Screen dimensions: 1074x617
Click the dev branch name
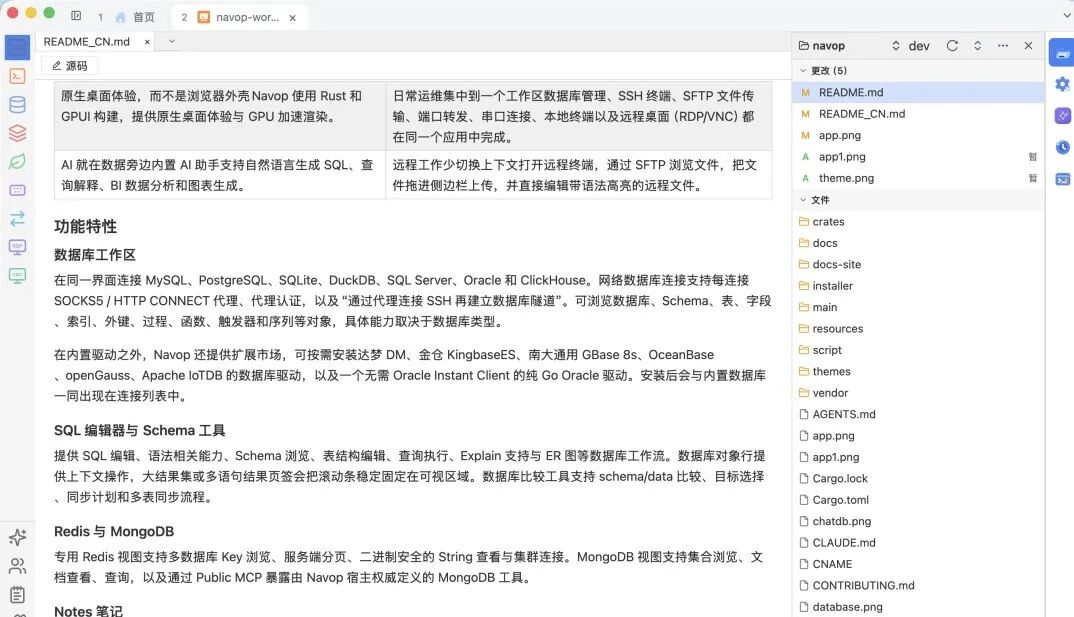tap(919, 46)
